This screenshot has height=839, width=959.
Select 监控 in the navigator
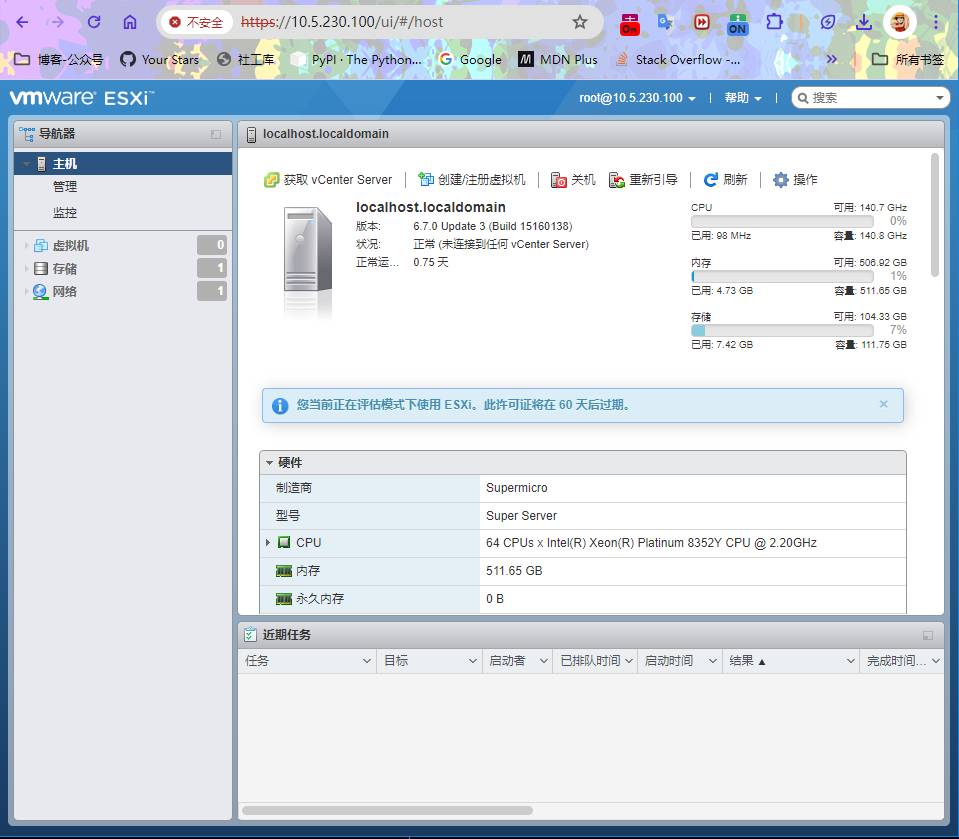(65, 213)
